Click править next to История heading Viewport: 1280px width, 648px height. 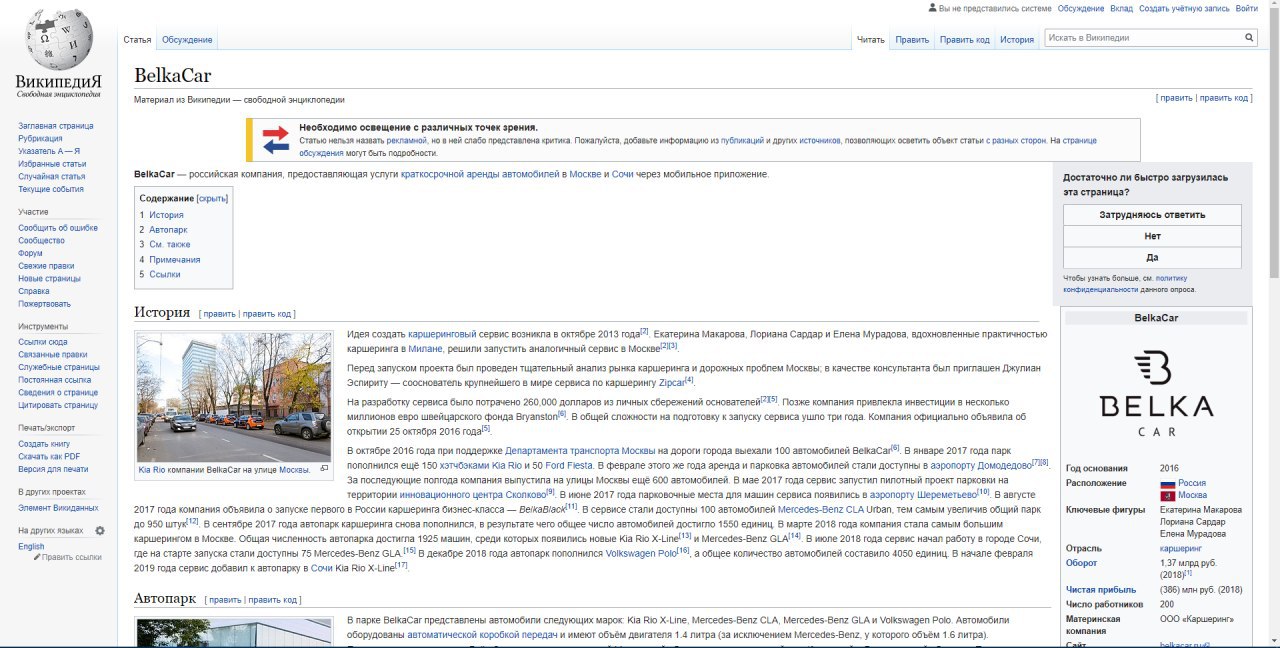click(219, 313)
